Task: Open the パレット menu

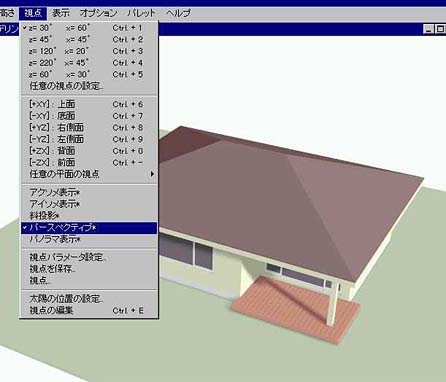Action: pos(141,13)
